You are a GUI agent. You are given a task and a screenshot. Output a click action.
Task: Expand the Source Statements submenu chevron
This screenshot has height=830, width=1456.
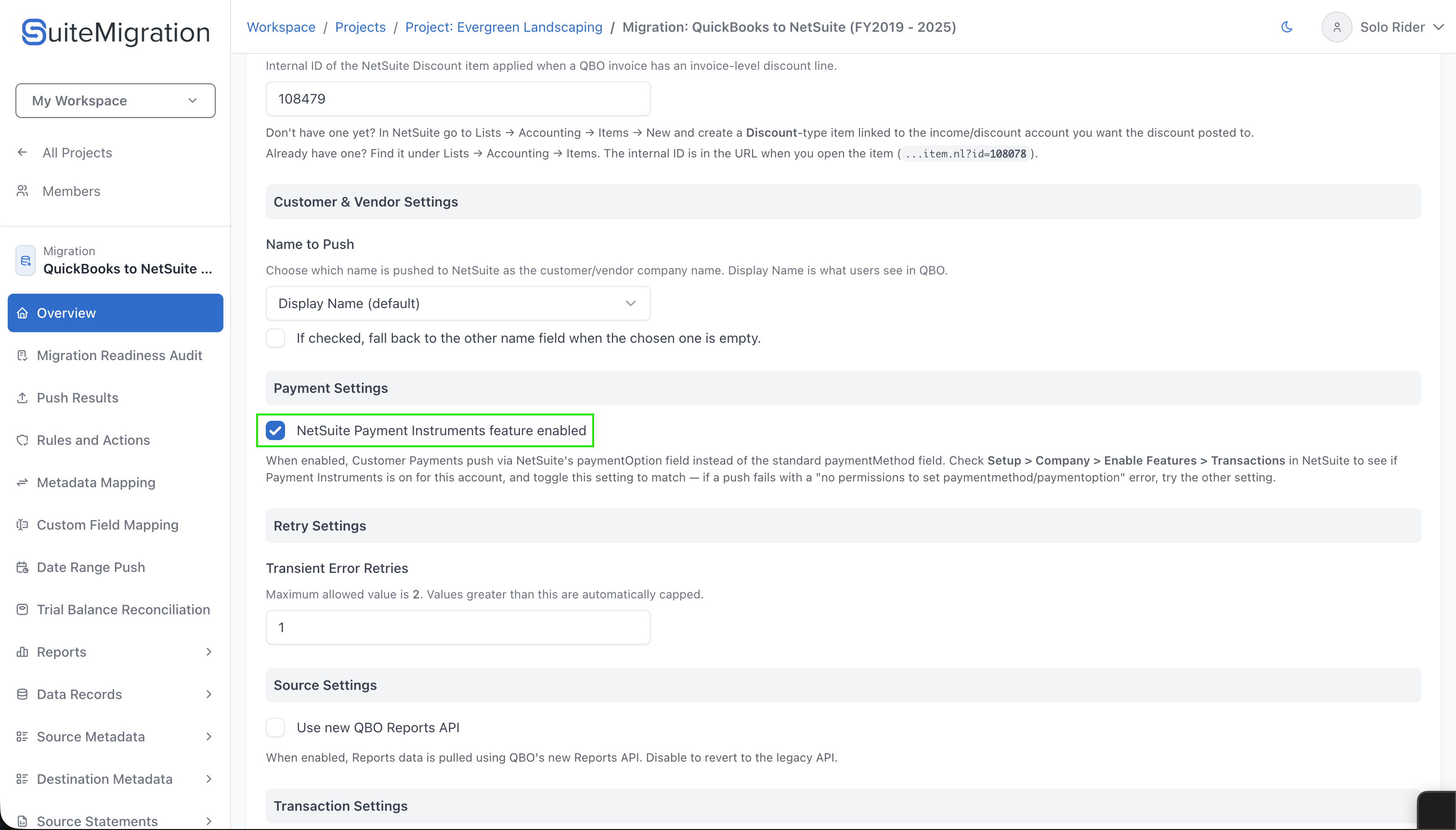(208, 821)
